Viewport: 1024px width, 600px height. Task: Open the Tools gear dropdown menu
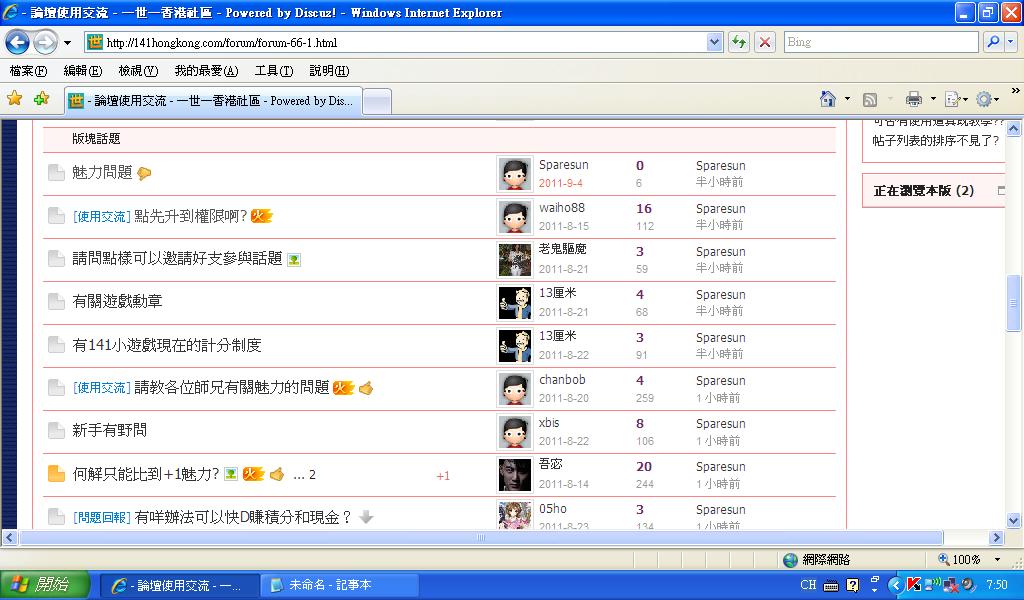tap(988, 99)
